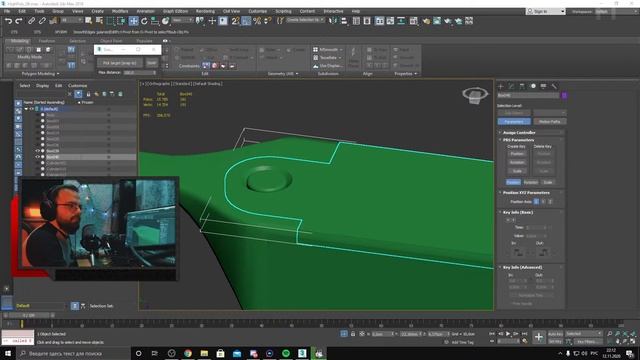
Task: Open Create Selection Set dropdown
Action: pyautogui.click(x=306, y=20)
